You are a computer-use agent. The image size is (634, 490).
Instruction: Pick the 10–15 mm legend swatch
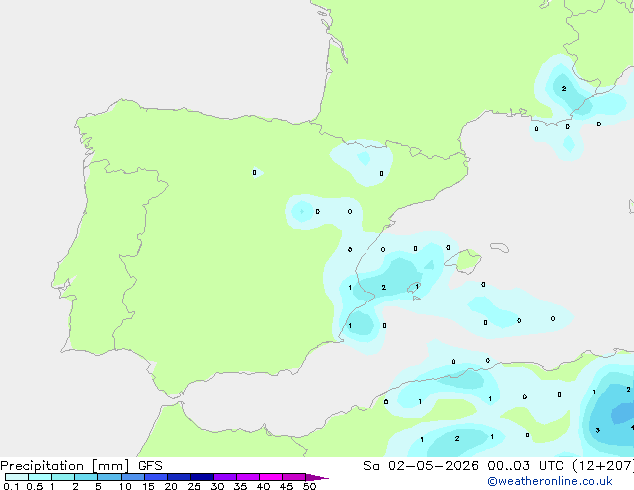[133, 477]
